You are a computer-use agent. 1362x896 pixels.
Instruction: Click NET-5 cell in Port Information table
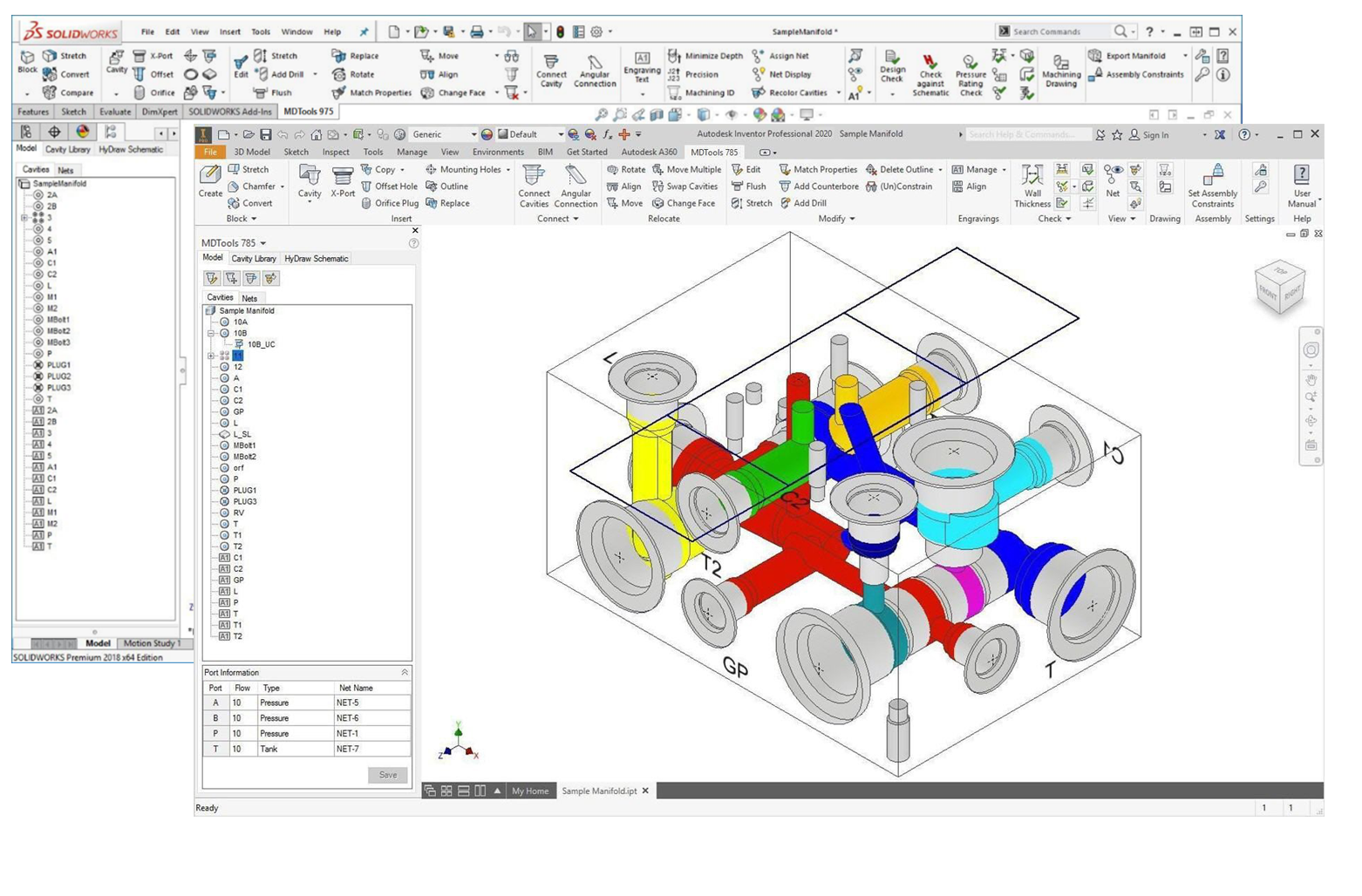coord(372,703)
